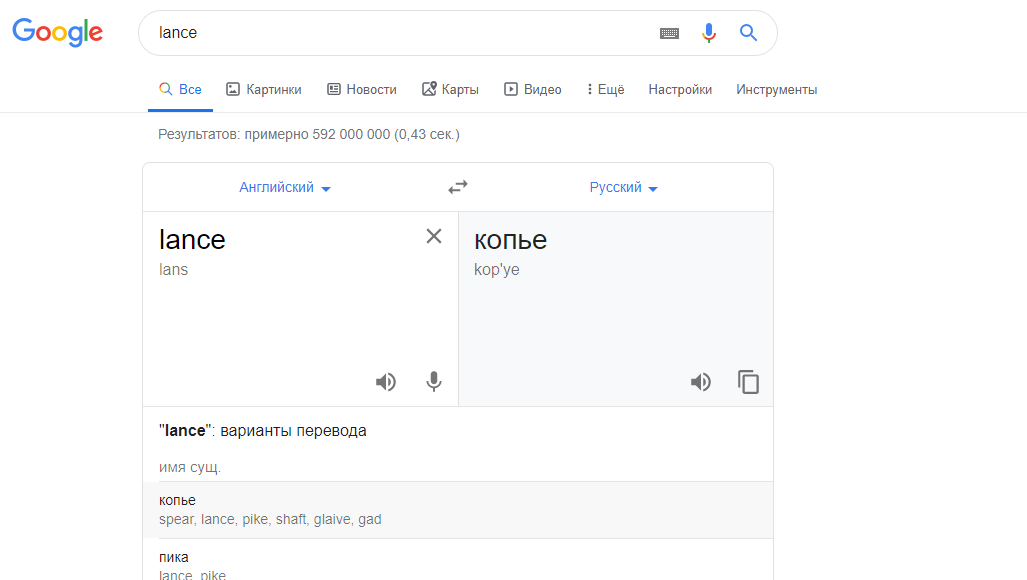Expand the Ещё more menu
Image resolution: width=1027 pixels, height=580 pixels.
[605, 90]
